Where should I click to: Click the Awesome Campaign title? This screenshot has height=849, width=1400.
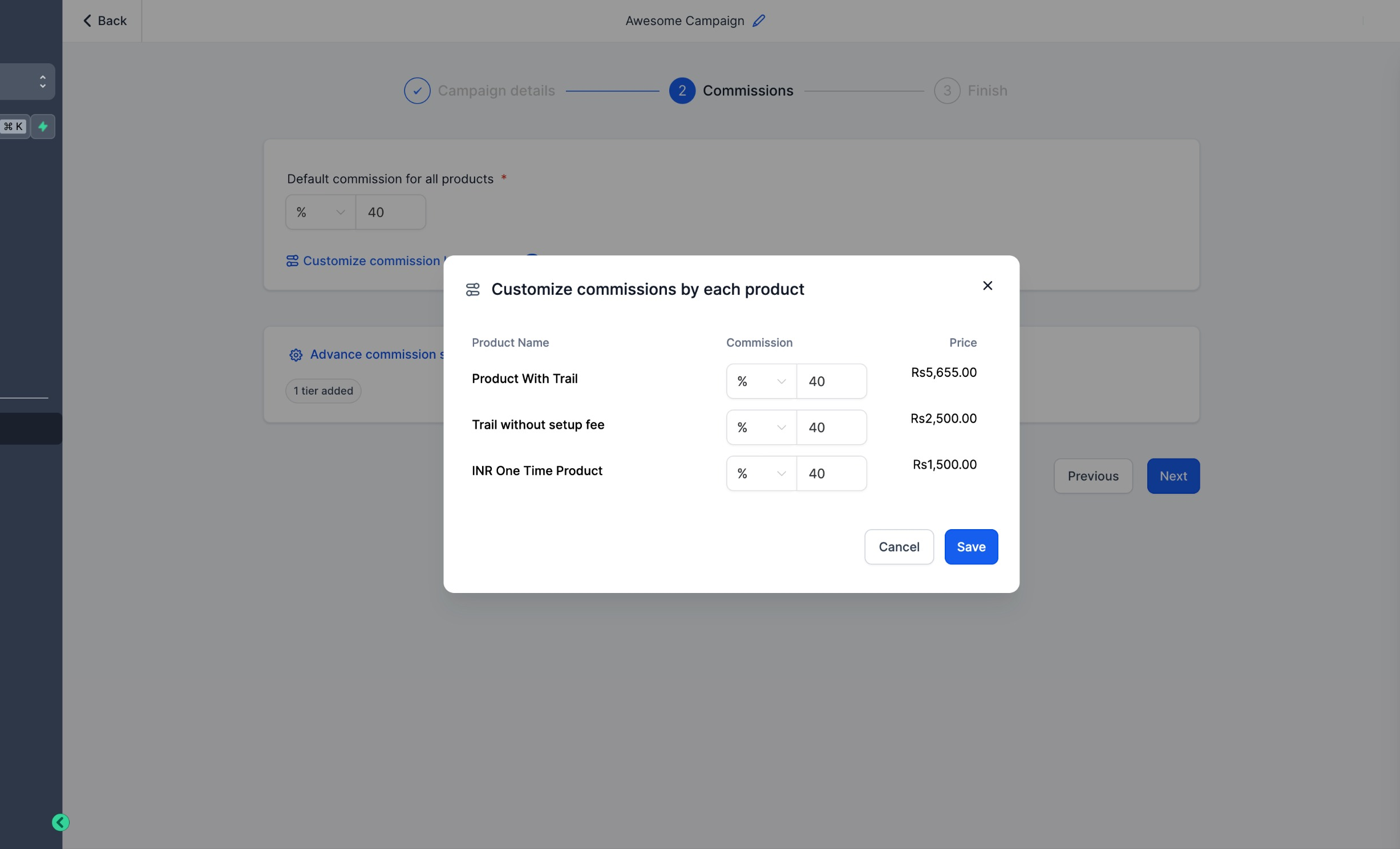685,21
